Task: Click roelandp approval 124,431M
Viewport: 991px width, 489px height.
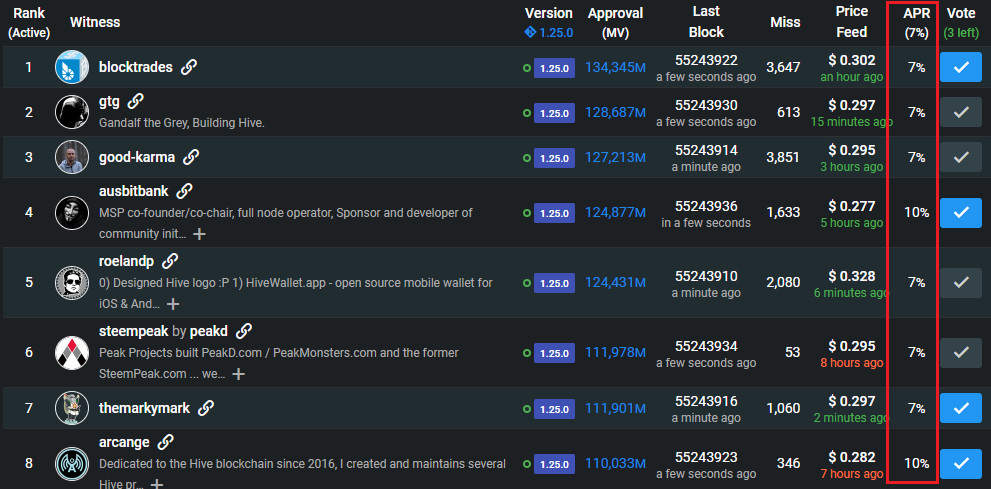Action: [615, 282]
